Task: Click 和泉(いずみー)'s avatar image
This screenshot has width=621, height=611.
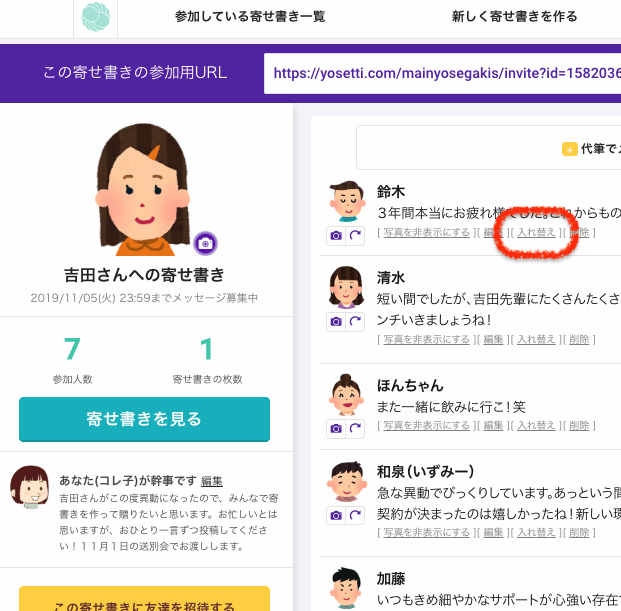Action: click(x=347, y=481)
